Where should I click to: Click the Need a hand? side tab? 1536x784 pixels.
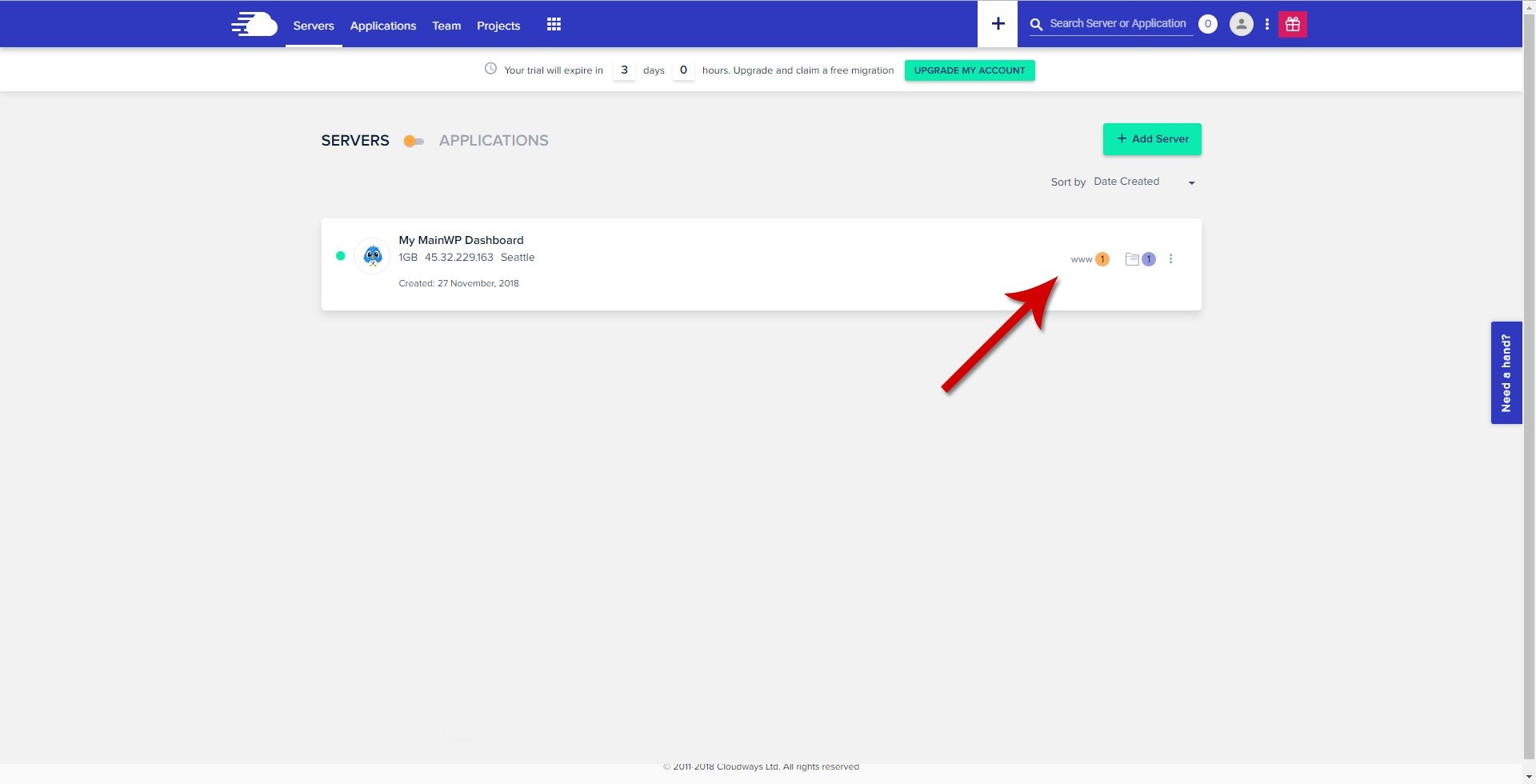tap(1506, 372)
